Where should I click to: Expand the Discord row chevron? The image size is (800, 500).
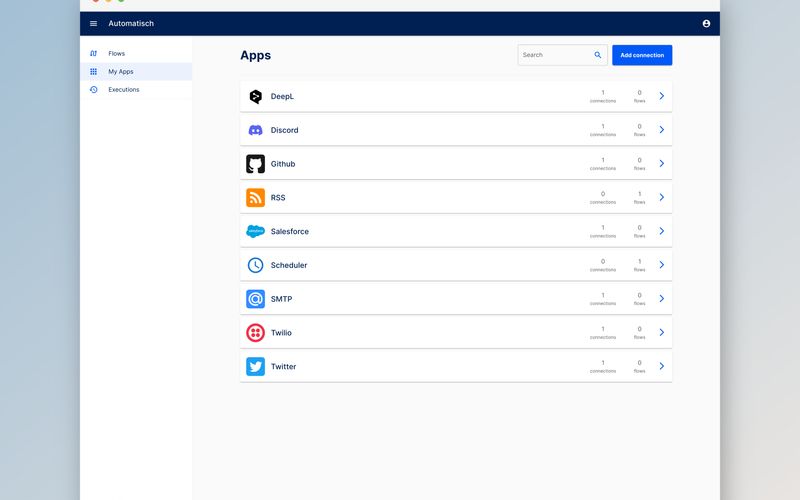[661, 130]
